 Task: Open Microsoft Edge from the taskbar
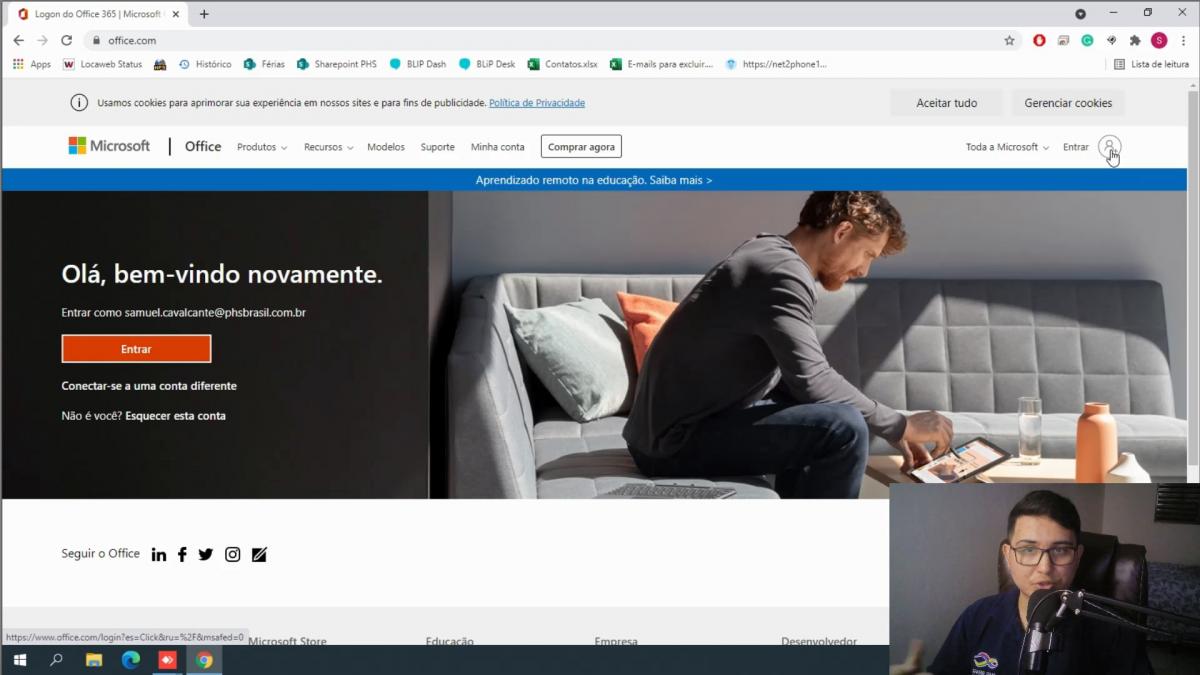coord(131,660)
